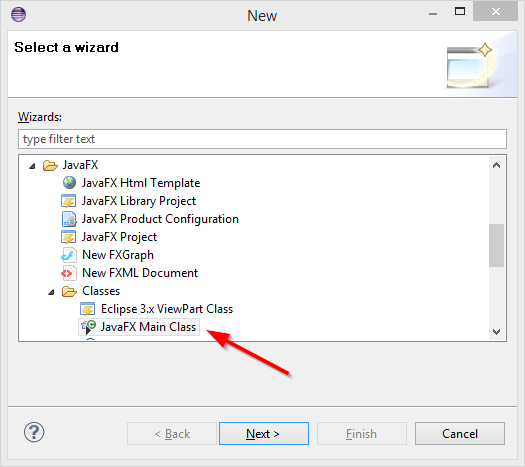525x467 pixels.
Task: Click the wizard list scroll up arrow
Action: click(497, 165)
